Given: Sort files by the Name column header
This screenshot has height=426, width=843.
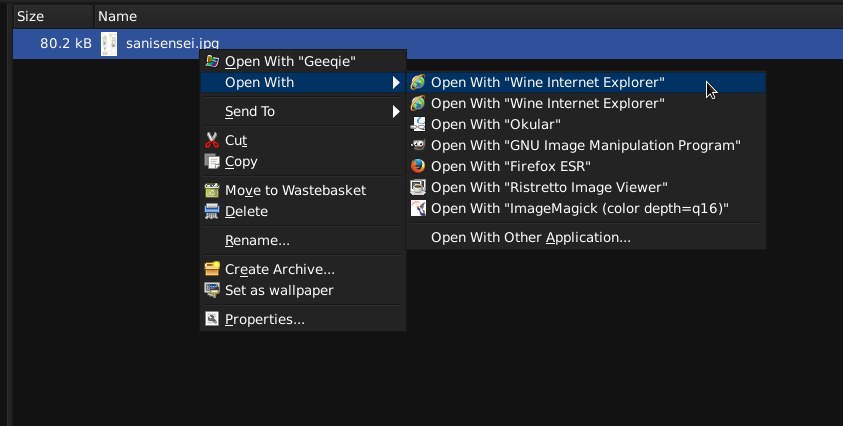Looking at the screenshot, I should tap(117, 16).
